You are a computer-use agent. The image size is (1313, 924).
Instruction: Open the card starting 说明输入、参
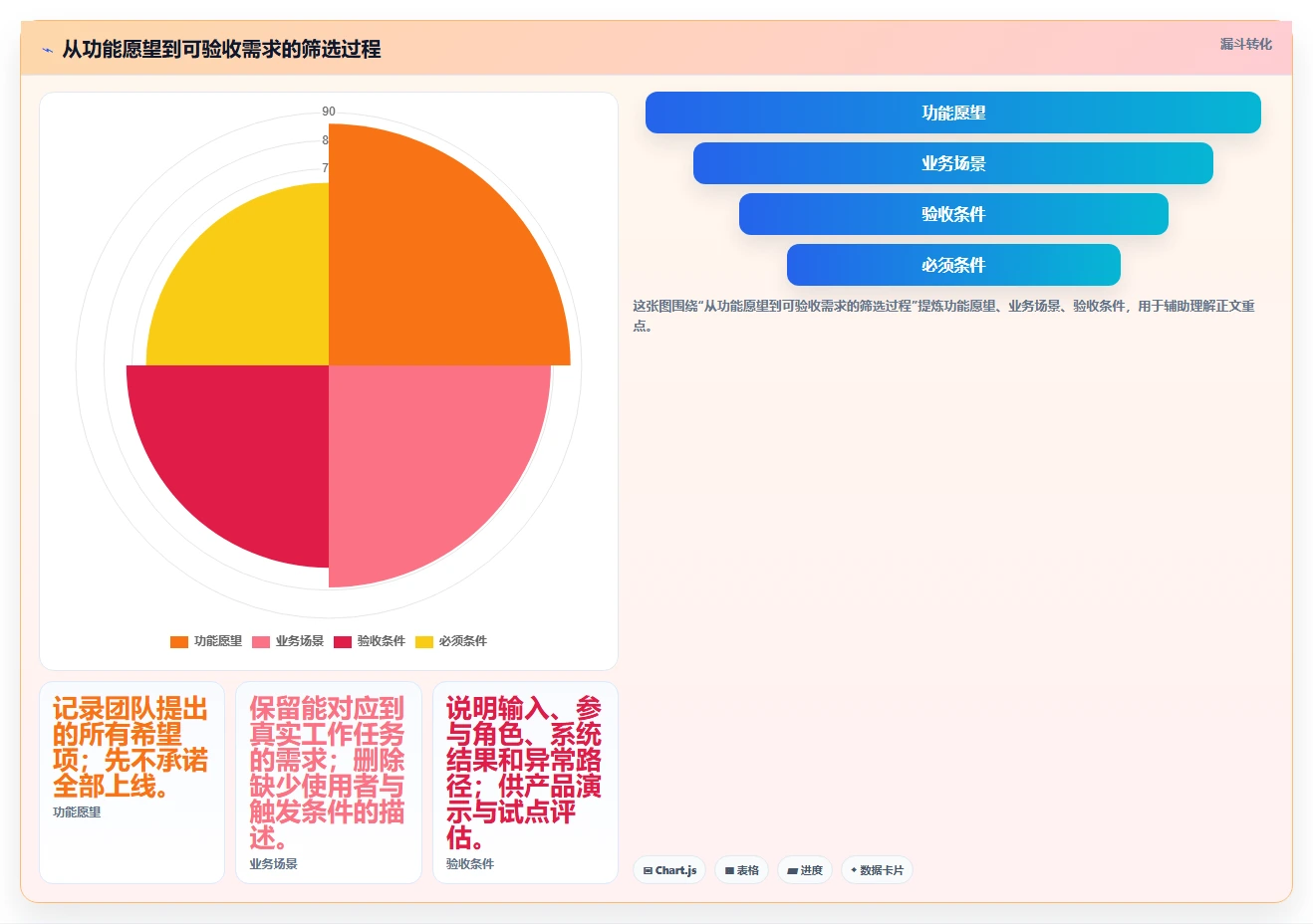[525, 782]
